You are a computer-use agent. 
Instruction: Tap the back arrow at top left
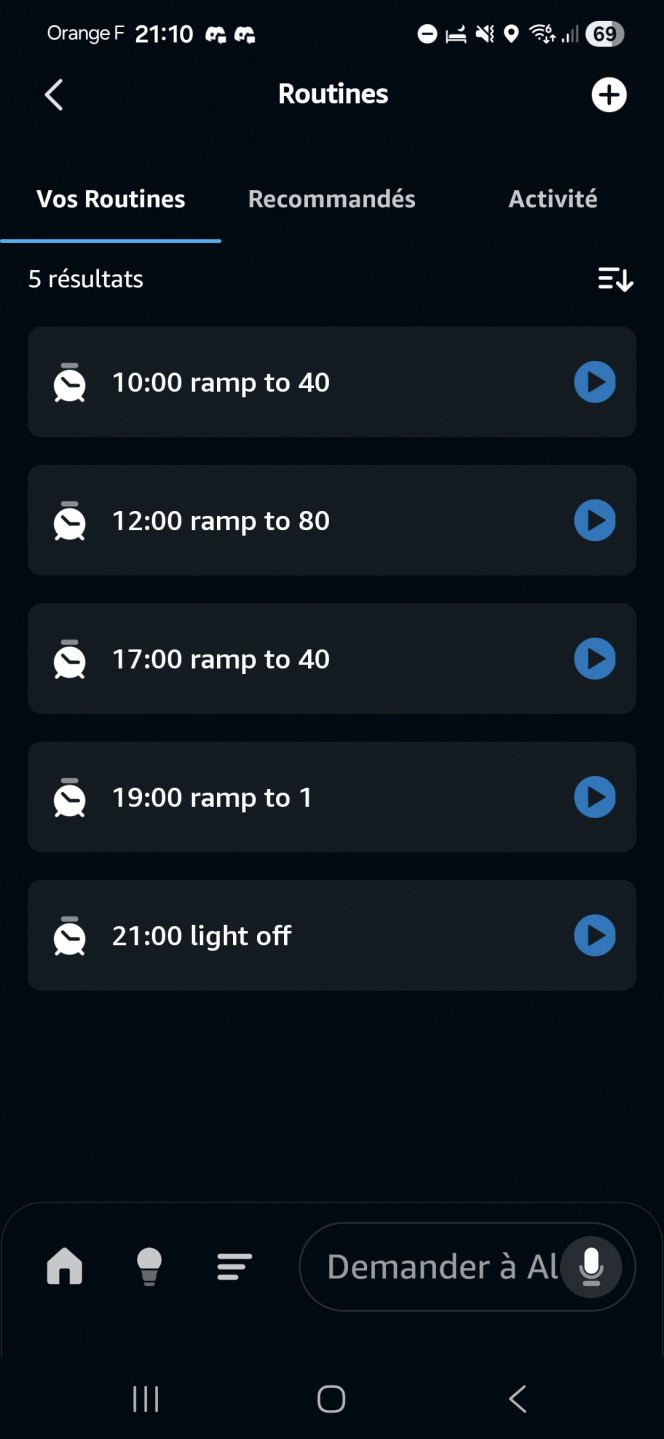[54, 95]
